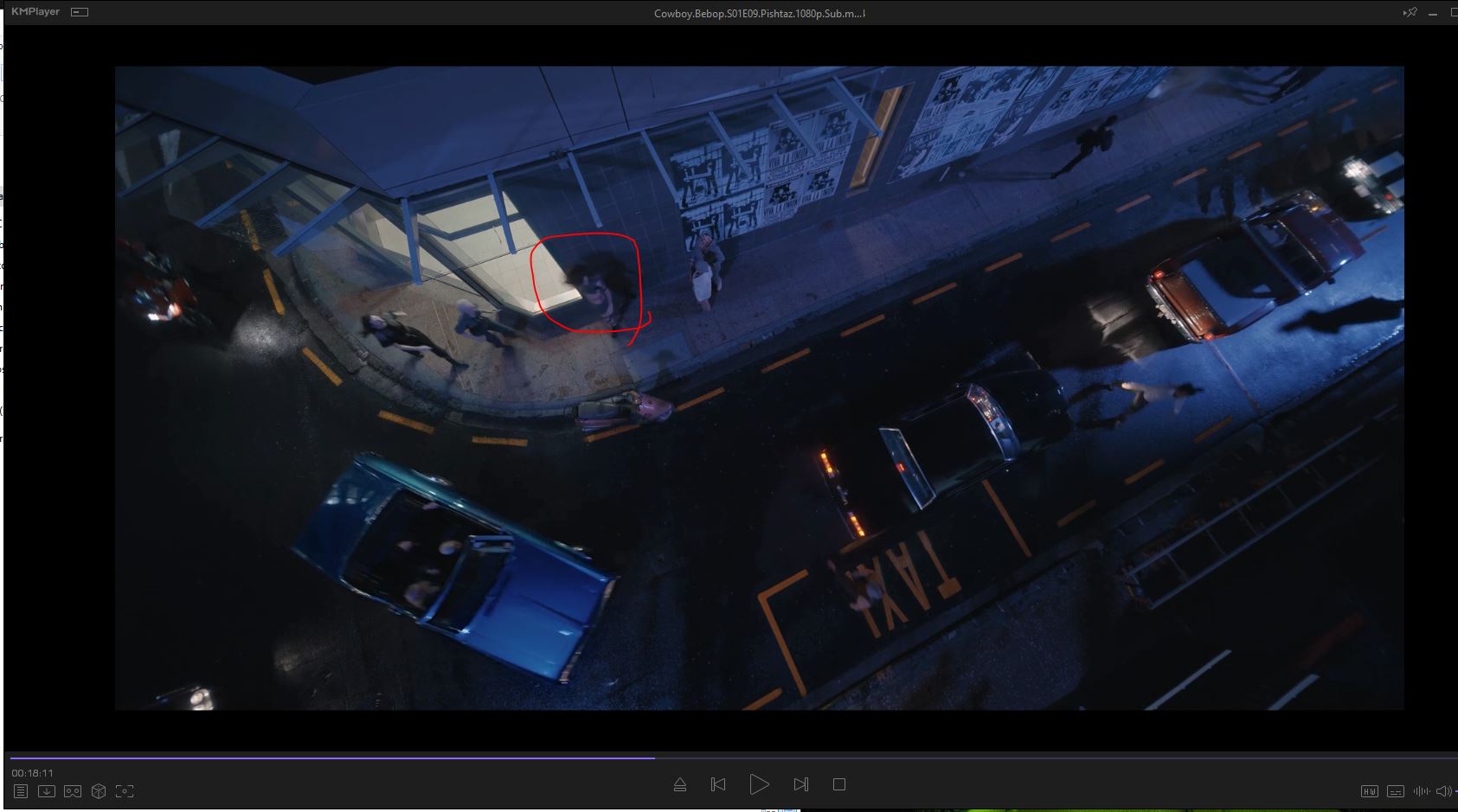
Task: Toggle HW hardware acceleration
Action: (1370, 791)
